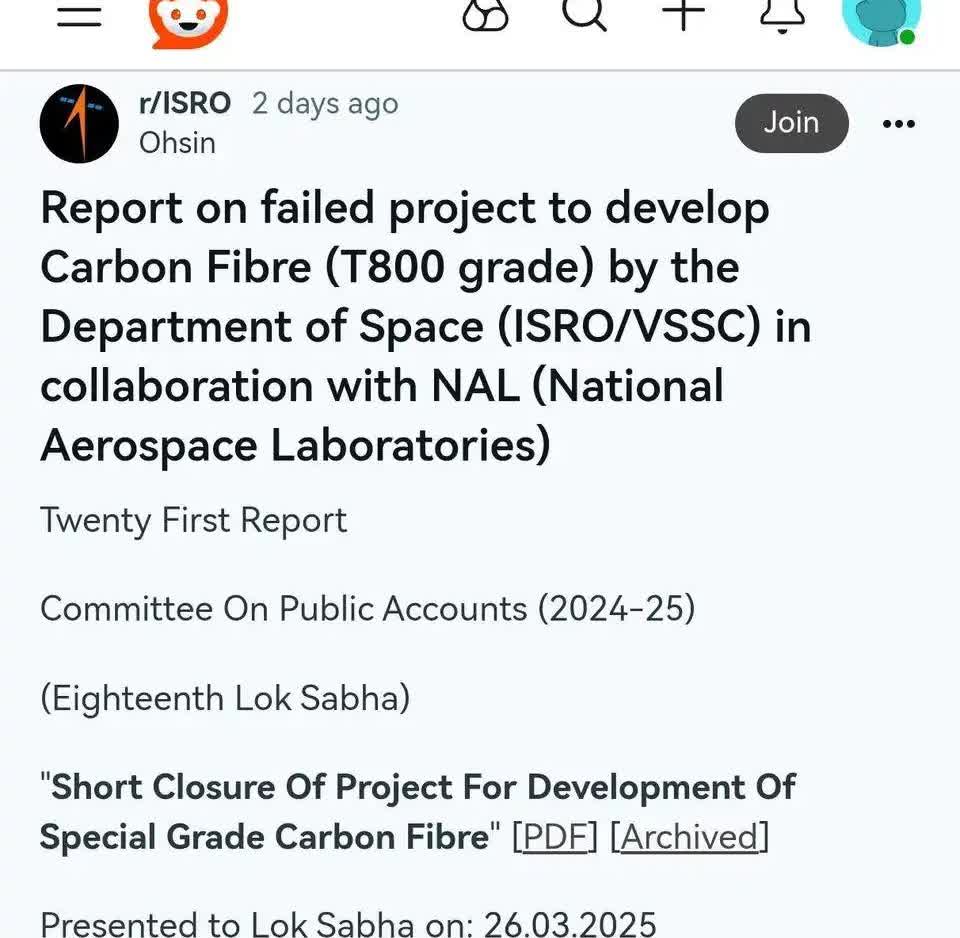Open the Archived report link
960x938 pixels.
(689, 836)
